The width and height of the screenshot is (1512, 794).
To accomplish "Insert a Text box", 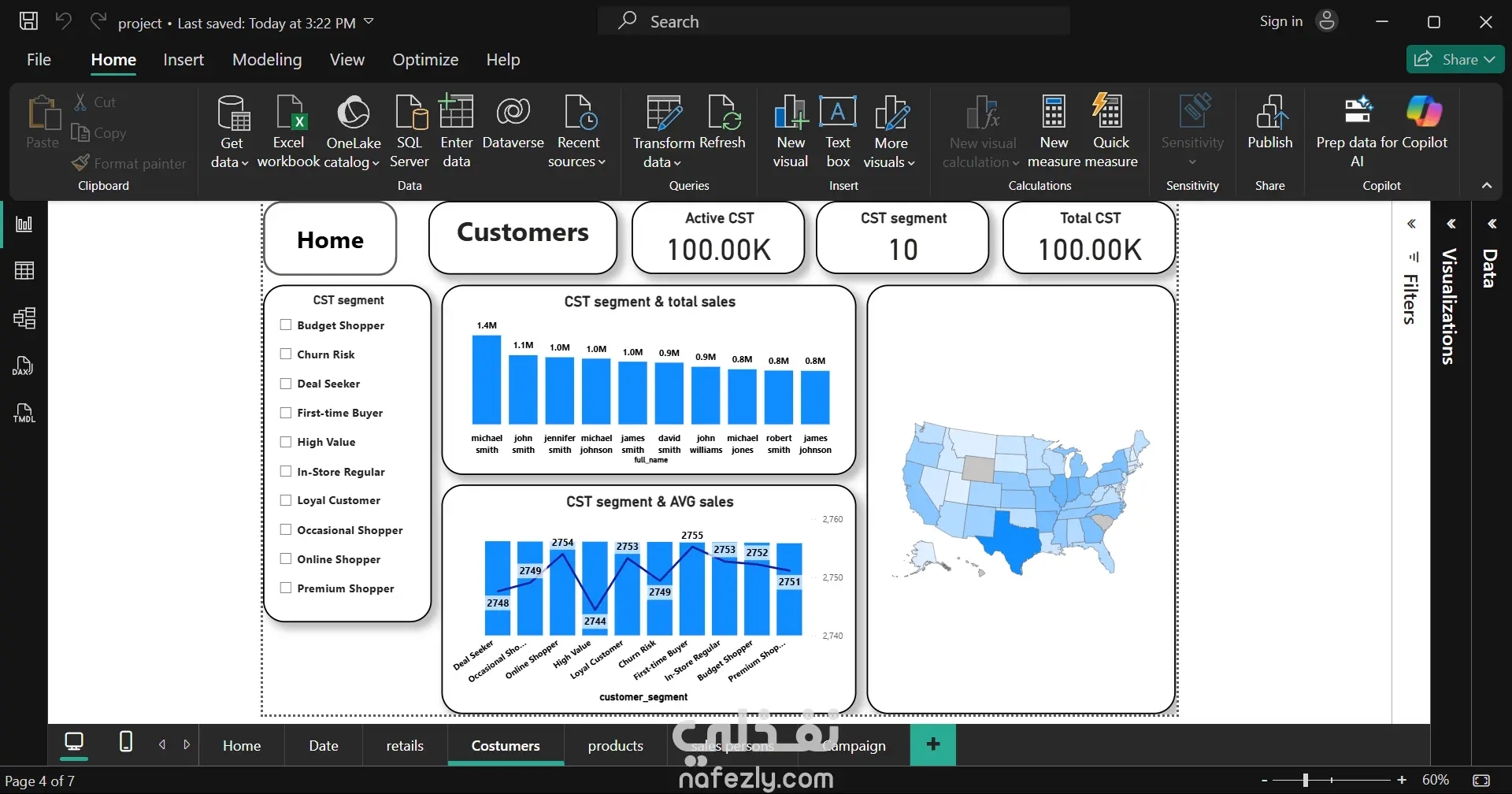I will coord(838,132).
